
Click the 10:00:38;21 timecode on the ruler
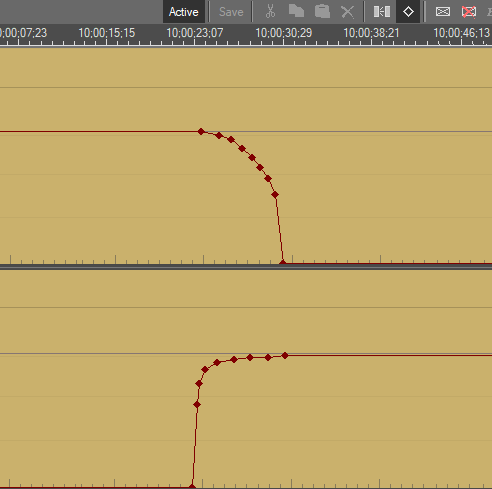pos(371,33)
